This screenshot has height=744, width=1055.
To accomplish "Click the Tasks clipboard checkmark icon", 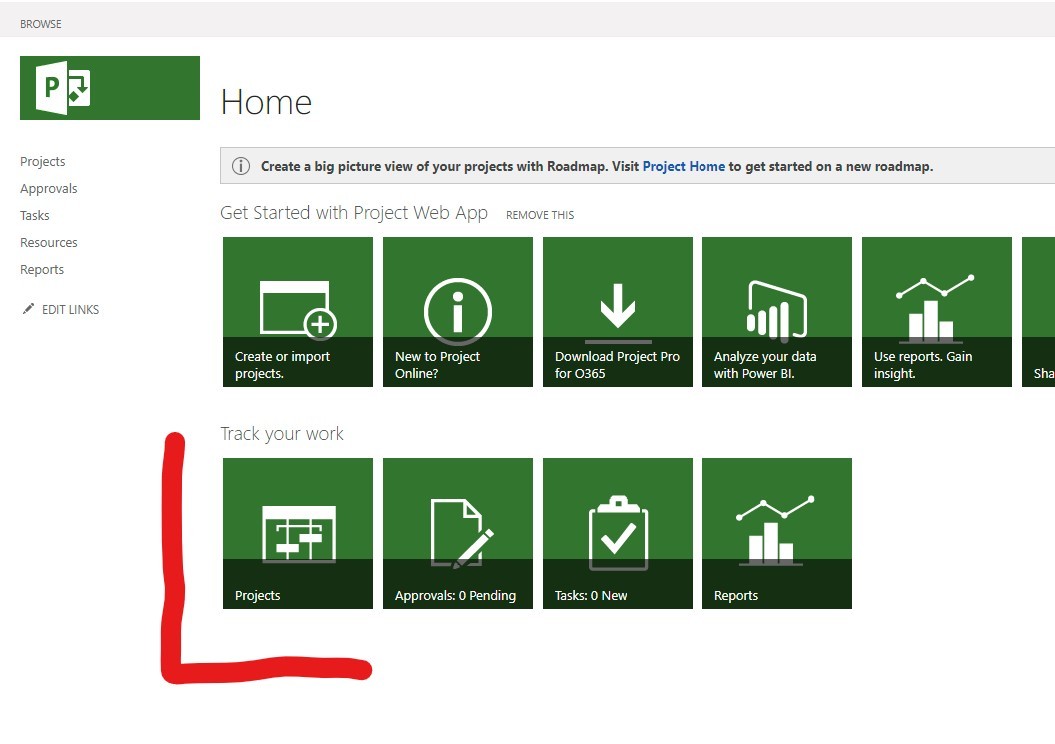I will pyautogui.click(x=618, y=533).
